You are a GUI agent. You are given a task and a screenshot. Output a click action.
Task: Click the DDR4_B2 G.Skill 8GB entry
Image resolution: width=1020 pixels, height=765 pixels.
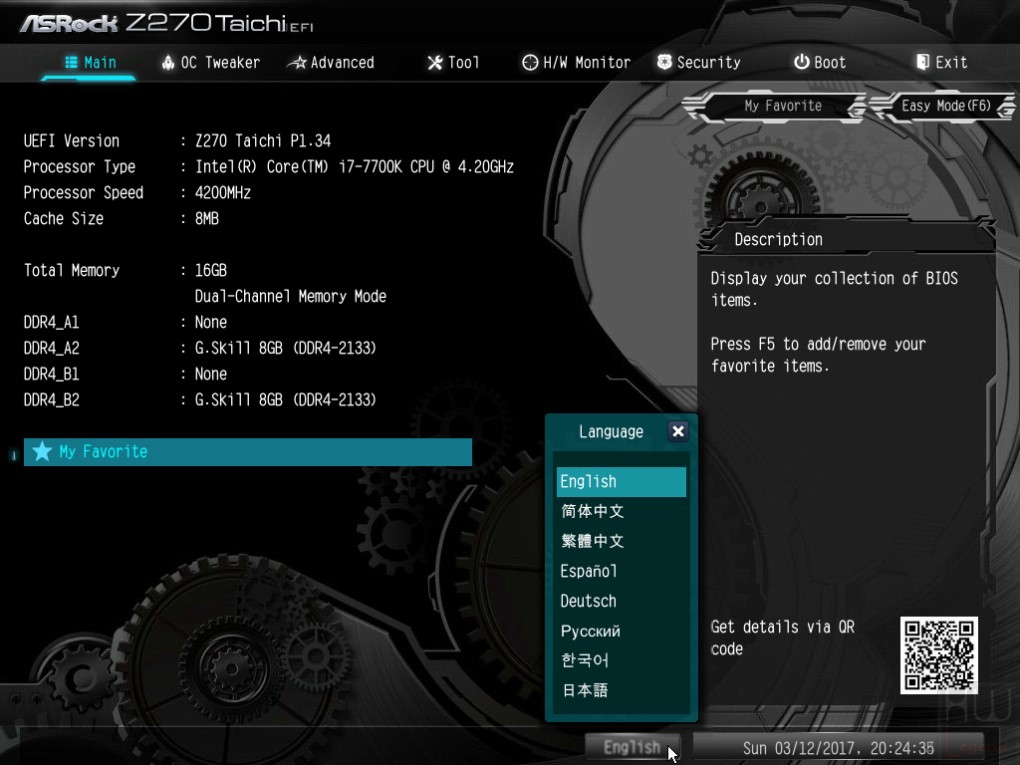click(286, 400)
